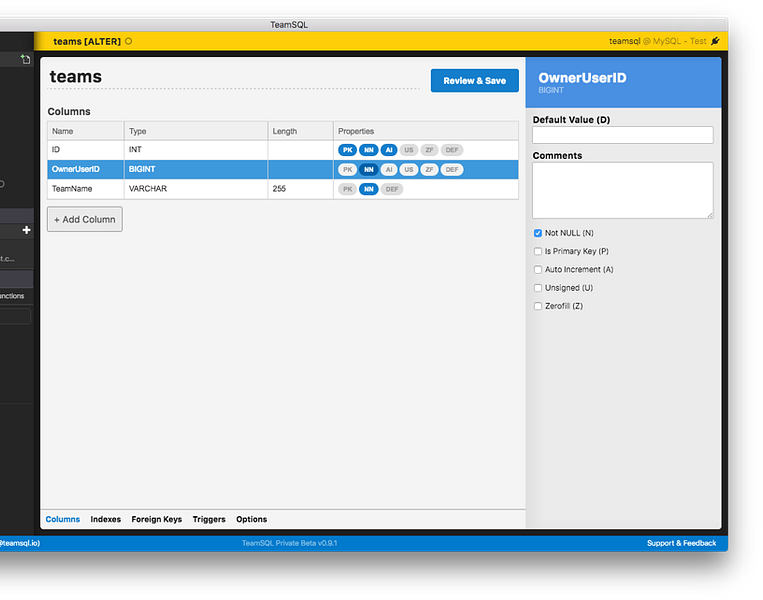
Task: Toggle PK badge on the TeamName row
Action: [347, 189]
